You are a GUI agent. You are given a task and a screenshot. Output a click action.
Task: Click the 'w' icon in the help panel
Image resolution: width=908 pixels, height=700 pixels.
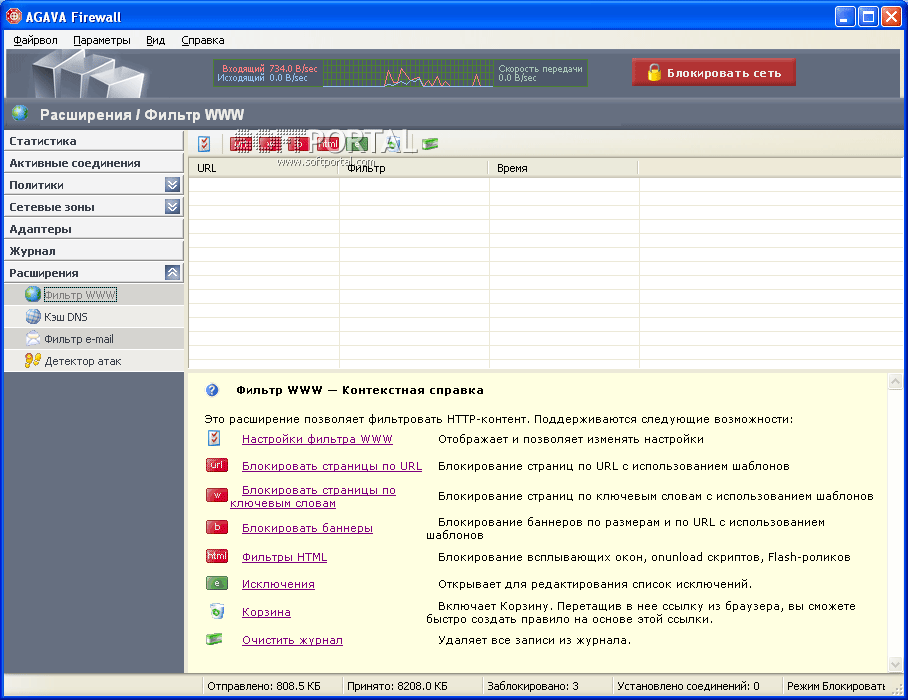(x=217, y=495)
